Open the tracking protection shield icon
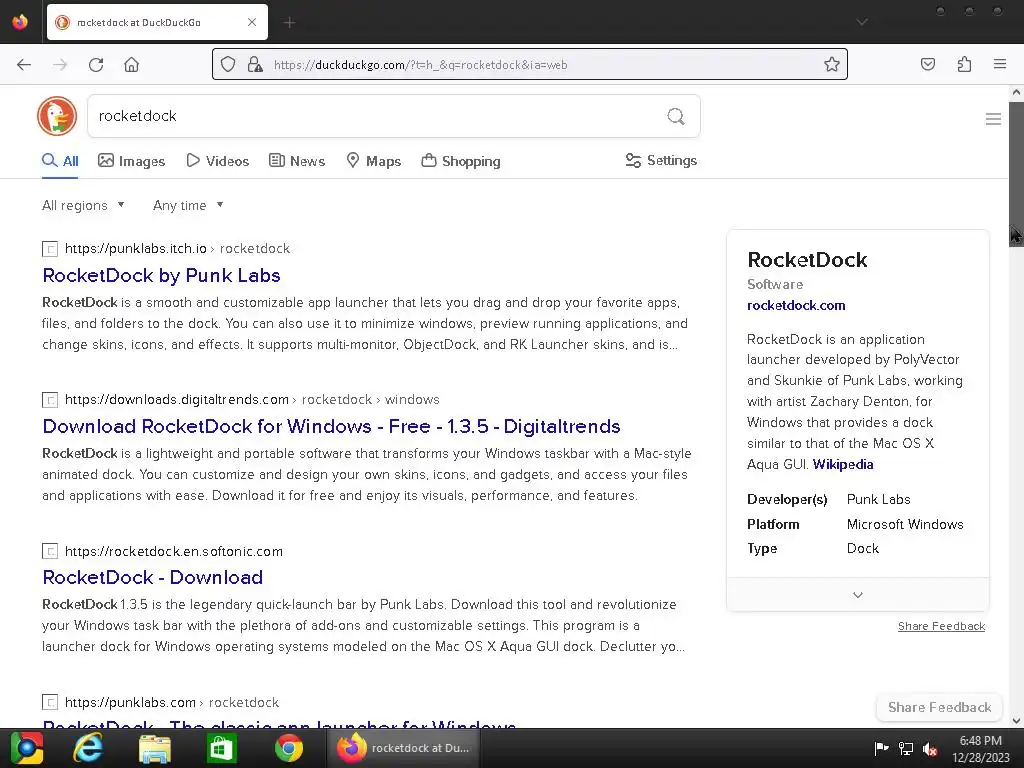Screen dimensions: 1024x768 click(x=228, y=64)
